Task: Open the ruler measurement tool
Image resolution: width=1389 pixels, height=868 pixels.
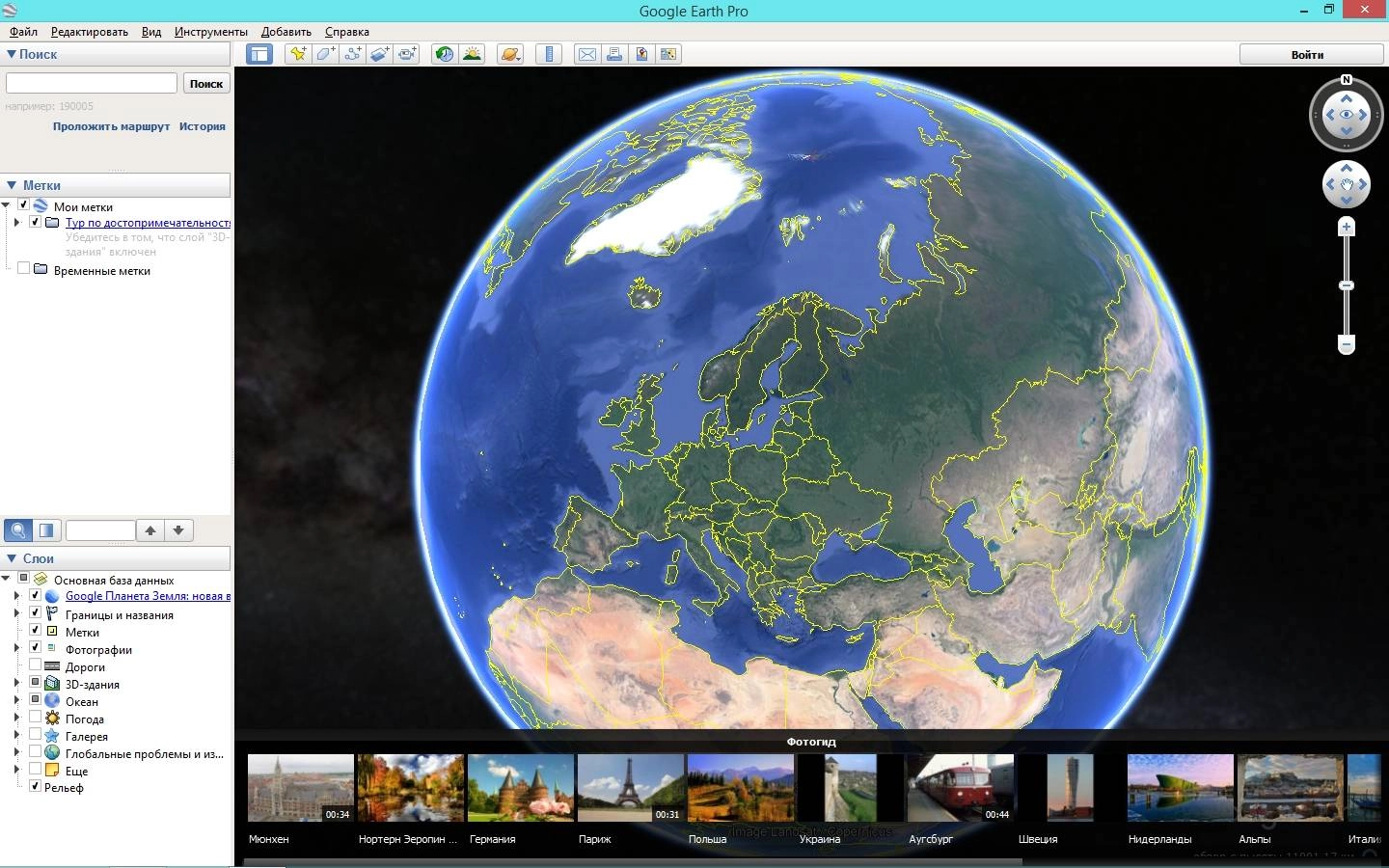Action: click(x=548, y=54)
